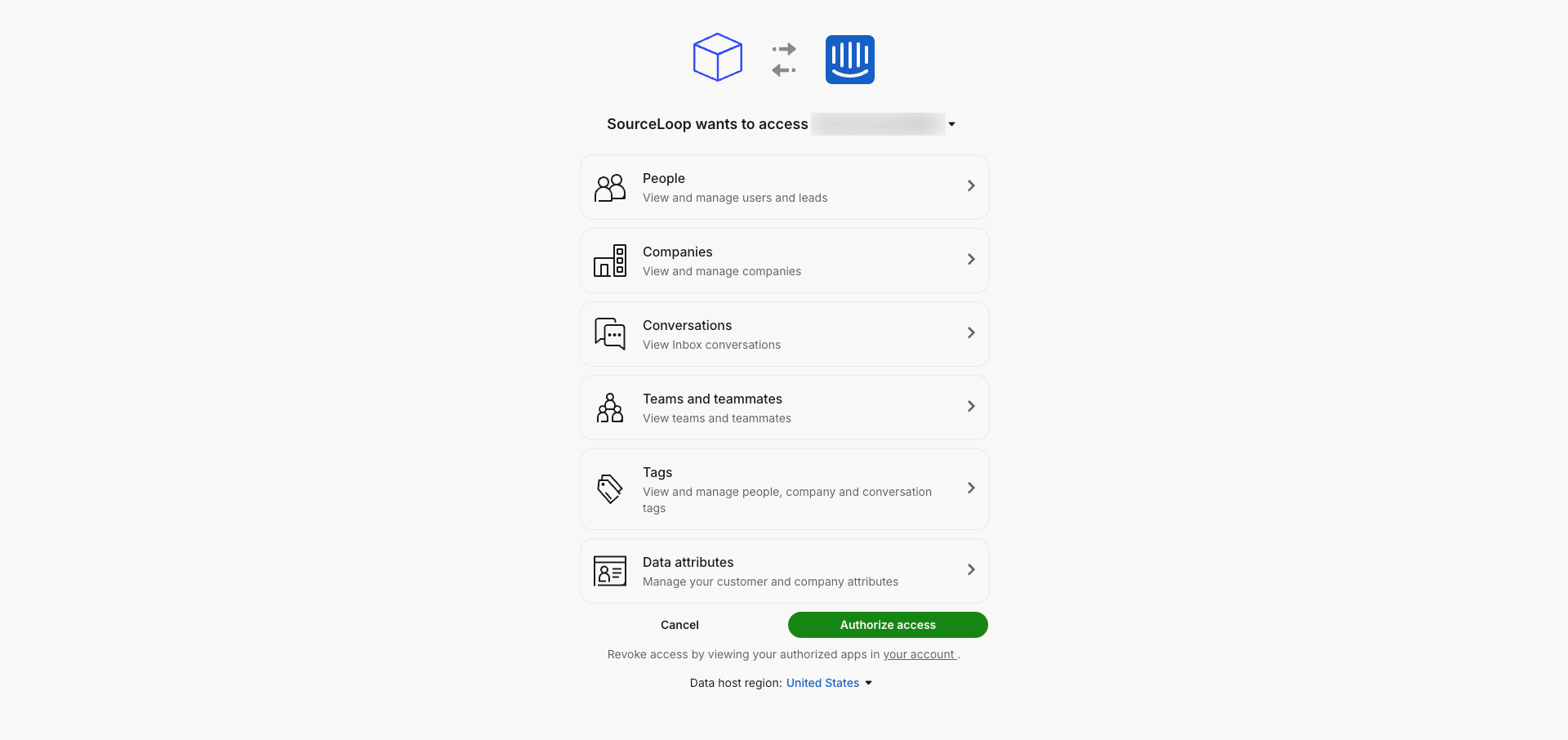Image resolution: width=1568 pixels, height=740 pixels.
Task: Cancel the authorization request
Action: tap(679, 625)
